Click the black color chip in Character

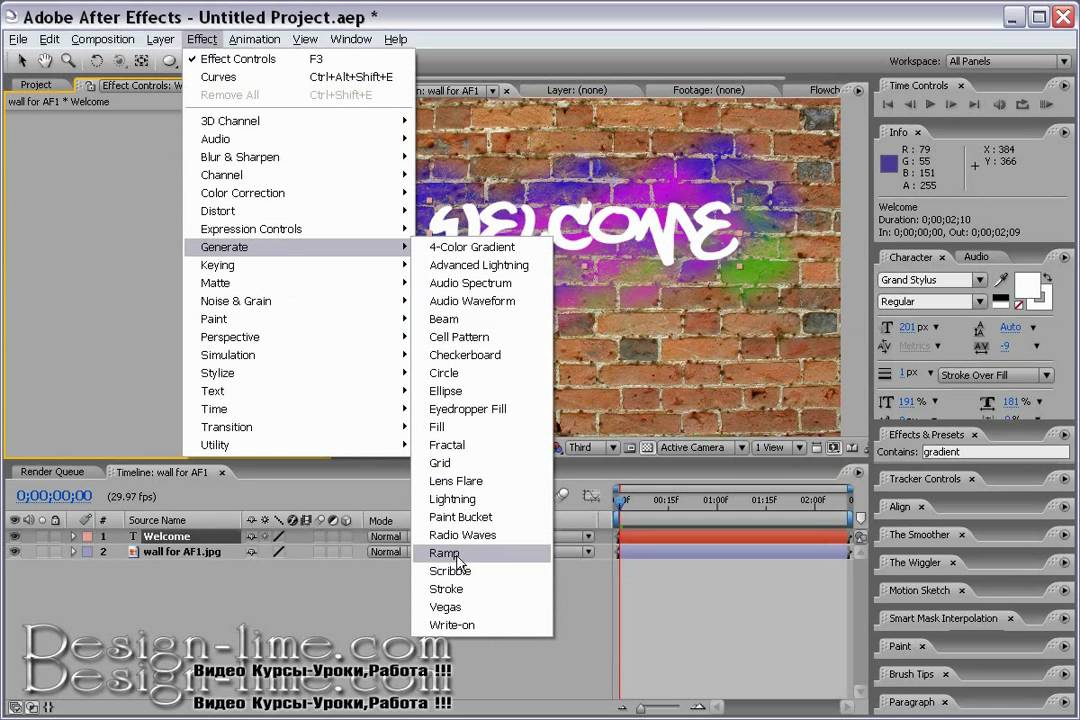click(x=1000, y=300)
